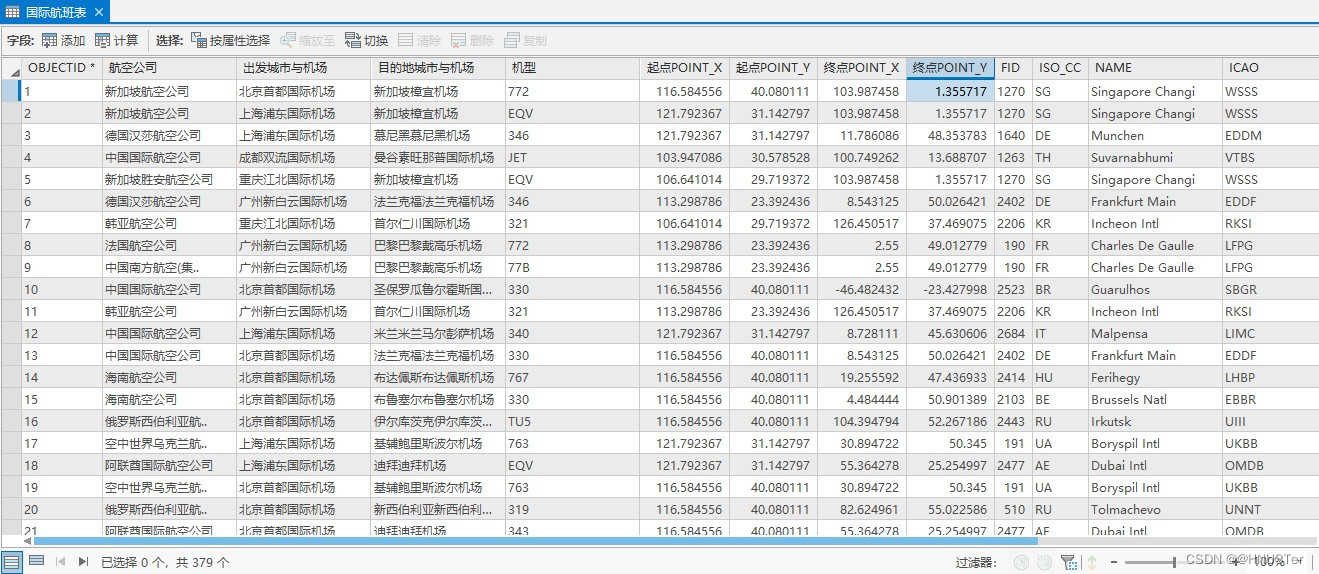Image resolution: width=1319 pixels, height=574 pixels.
Task: Click the TU5 aircraft type cell
Action: [572, 421]
